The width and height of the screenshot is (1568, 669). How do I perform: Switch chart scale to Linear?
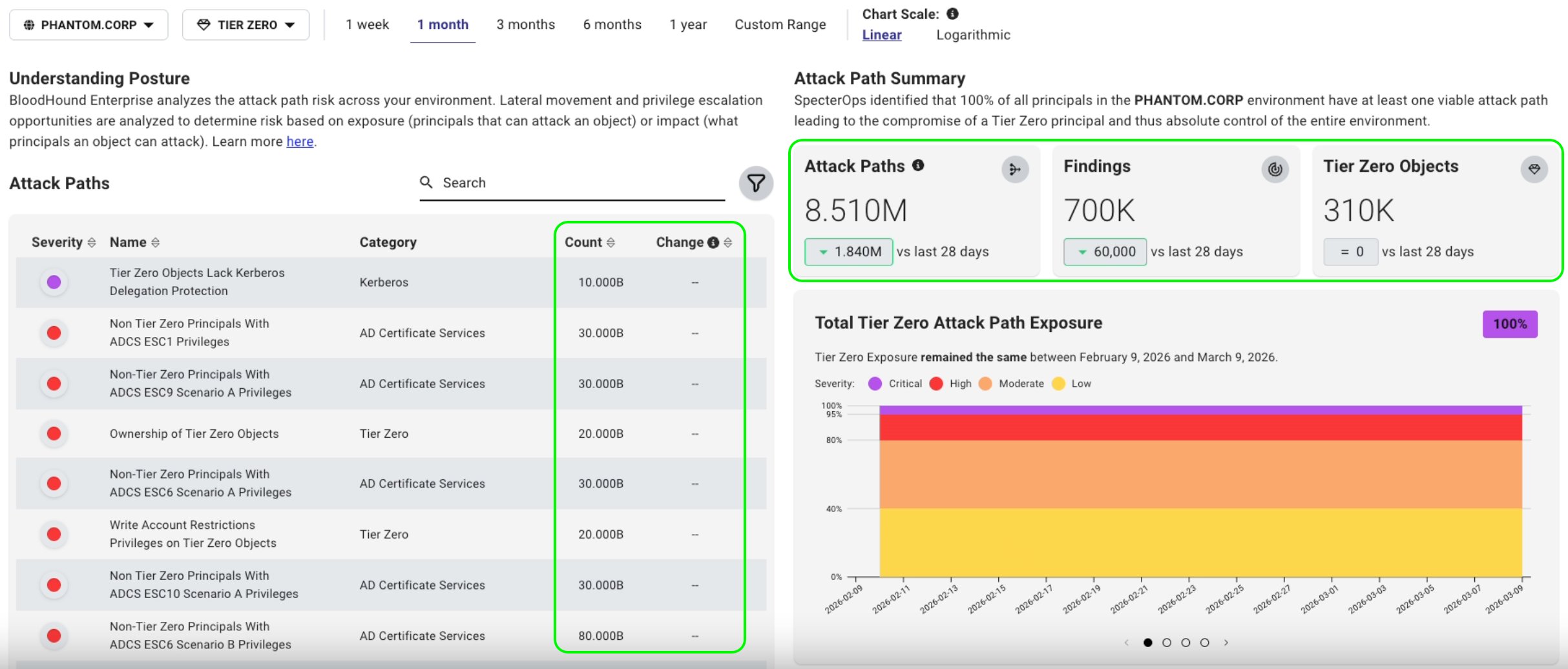[x=881, y=35]
